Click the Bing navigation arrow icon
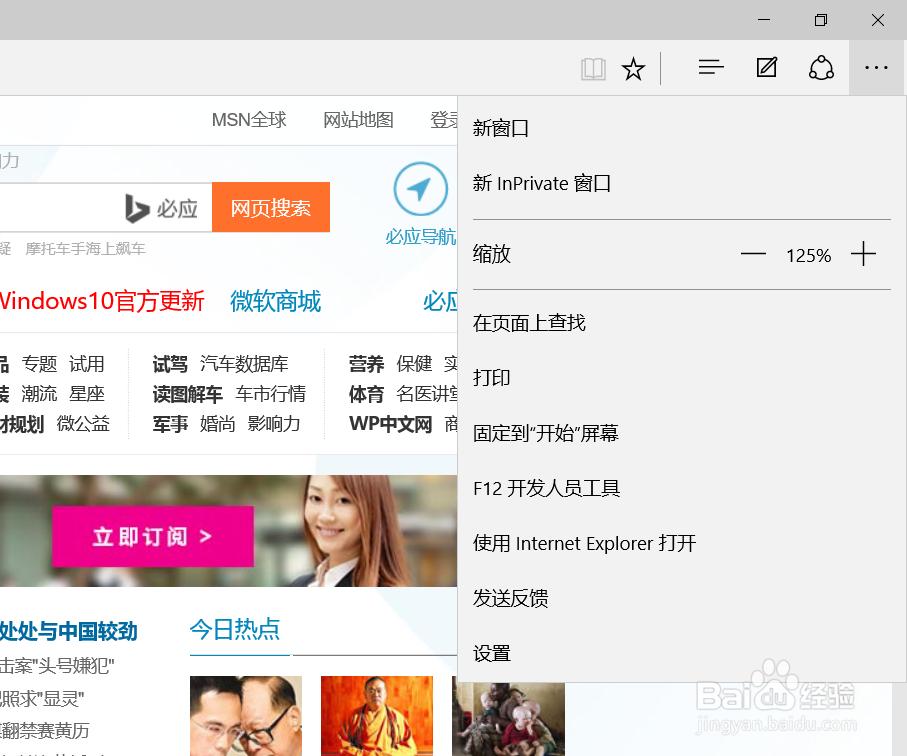Viewport: 907px width, 756px height. tap(421, 189)
